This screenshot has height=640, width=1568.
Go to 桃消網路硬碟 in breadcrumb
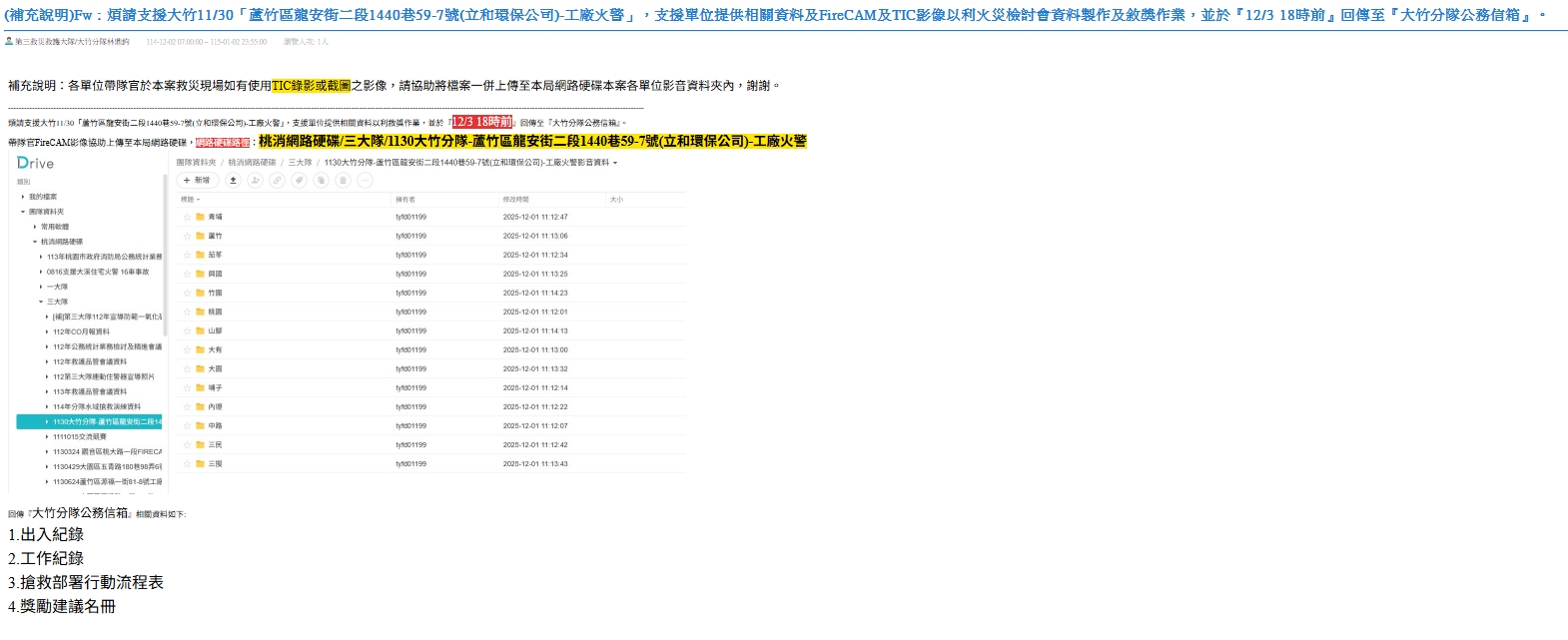252,163
